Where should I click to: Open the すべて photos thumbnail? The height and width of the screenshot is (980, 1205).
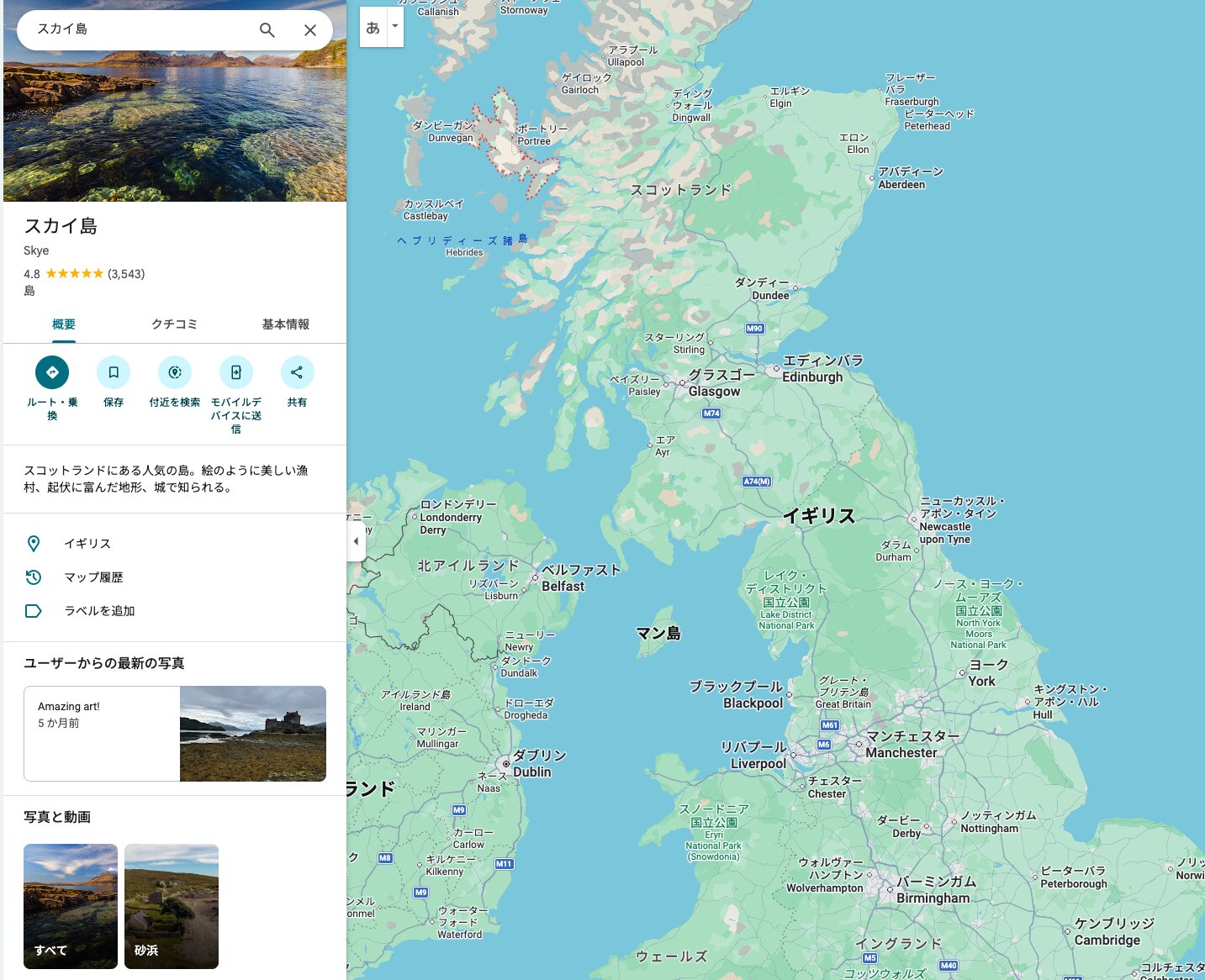pyautogui.click(x=71, y=906)
